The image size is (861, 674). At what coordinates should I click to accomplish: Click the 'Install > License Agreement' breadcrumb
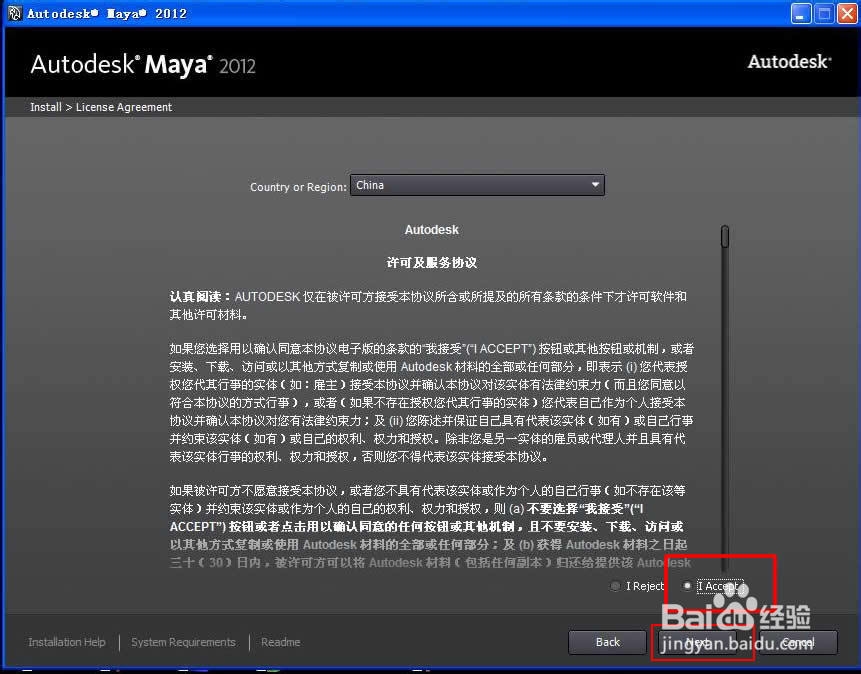(x=101, y=107)
